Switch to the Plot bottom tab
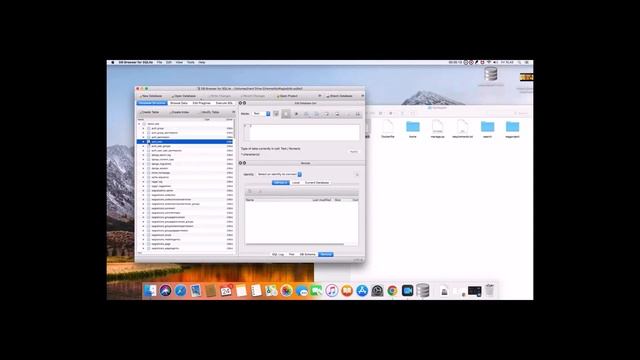640x360 pixels. point(291,254)
